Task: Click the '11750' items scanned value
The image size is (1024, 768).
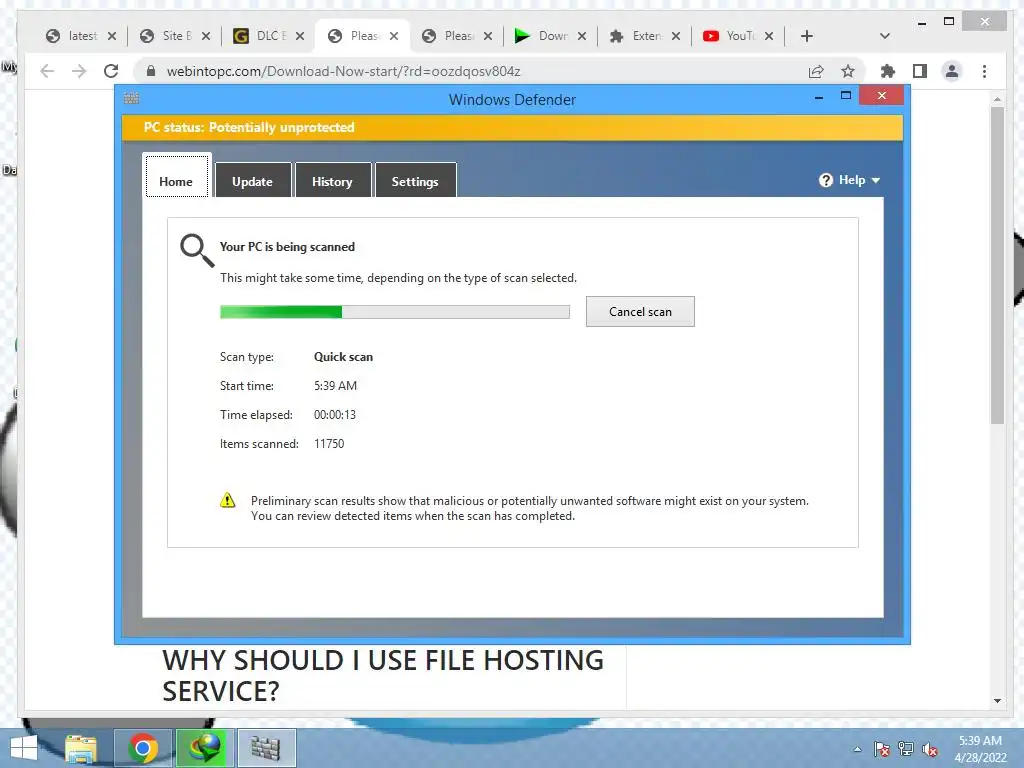Action: pyautogui.click(x=329, y=443)
